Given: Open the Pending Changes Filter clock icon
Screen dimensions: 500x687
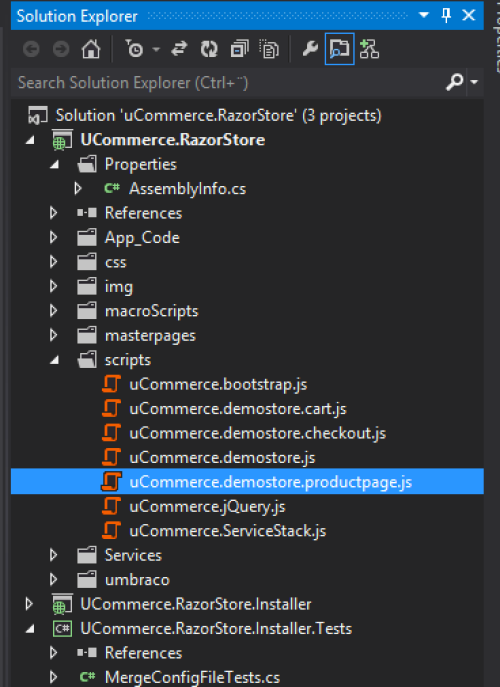Looking at the screenshot, I should 135,49.
